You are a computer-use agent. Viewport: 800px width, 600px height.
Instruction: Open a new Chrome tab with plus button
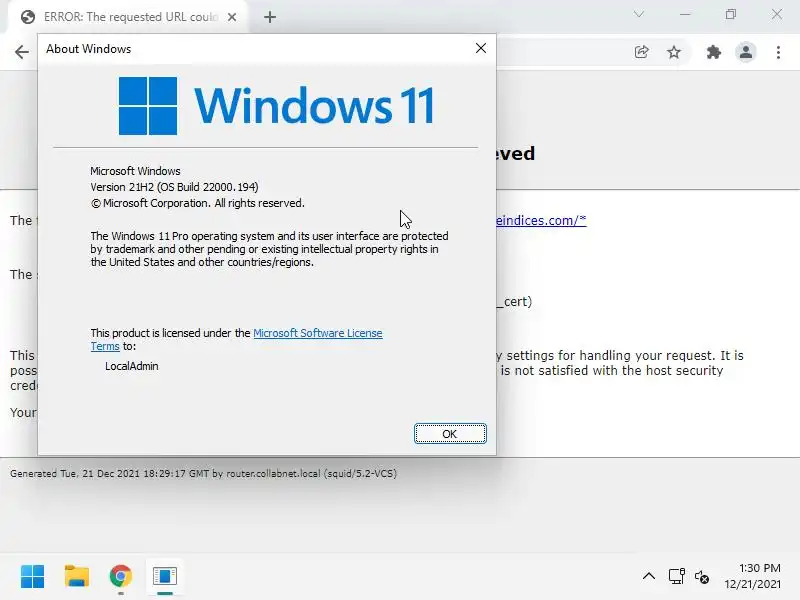(x=270, y=17)
